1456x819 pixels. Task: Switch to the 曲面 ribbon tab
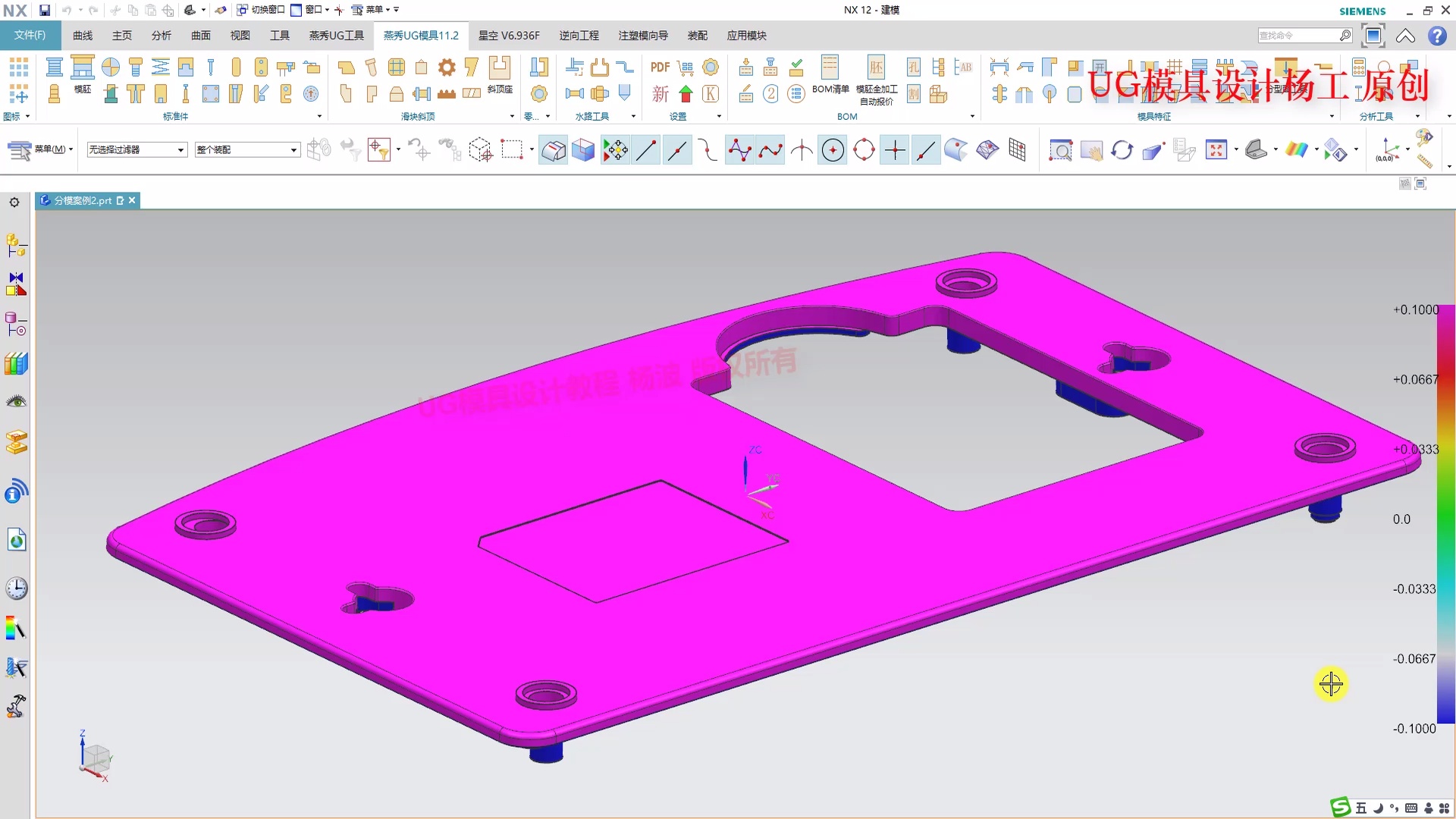(x=201, y=36)
